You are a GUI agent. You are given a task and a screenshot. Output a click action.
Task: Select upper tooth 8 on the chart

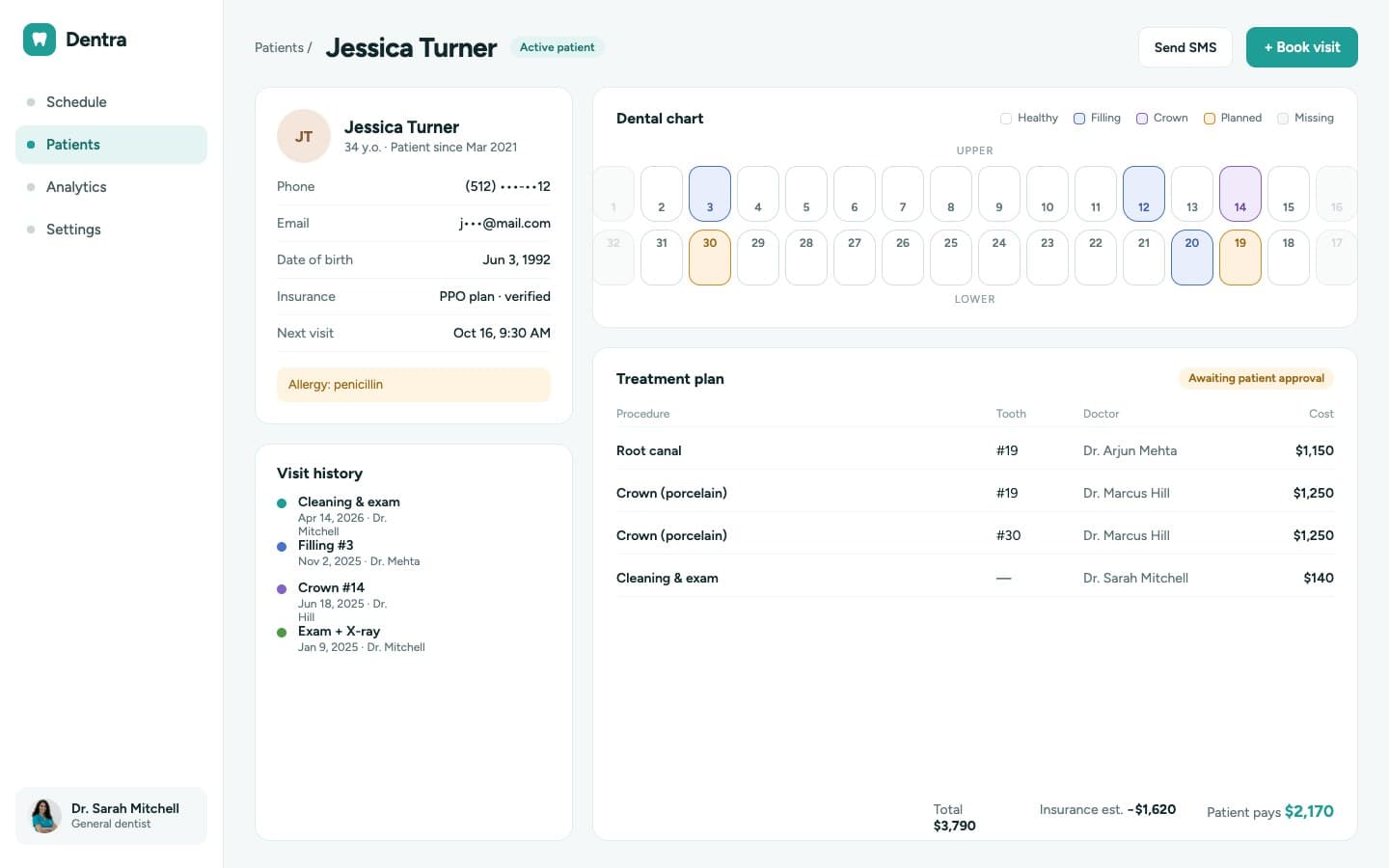point(951,194)
